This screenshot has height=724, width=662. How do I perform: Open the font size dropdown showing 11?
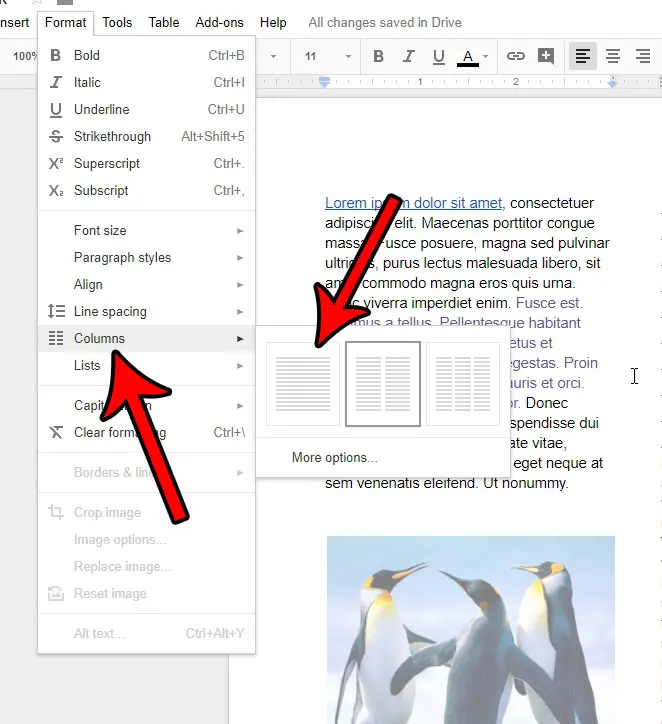coord(328,56)
